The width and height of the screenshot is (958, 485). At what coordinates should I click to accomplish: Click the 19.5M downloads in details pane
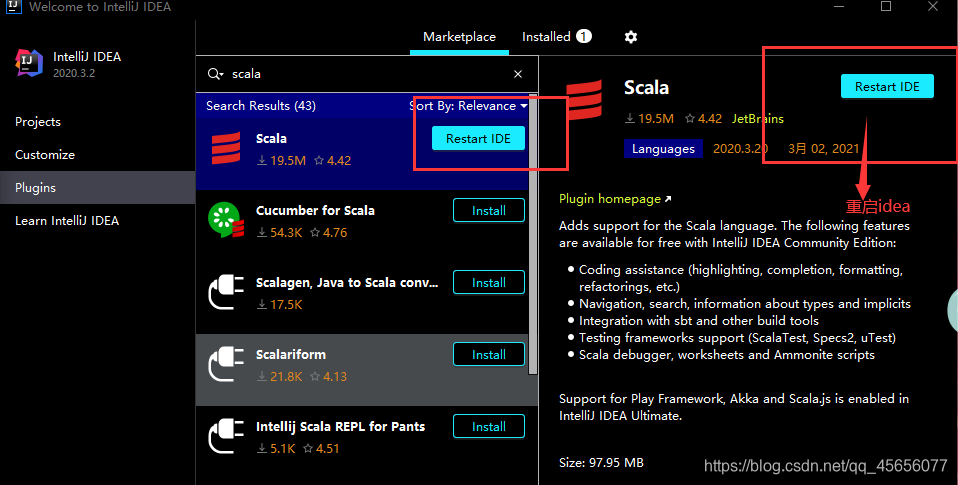point(649,119)
